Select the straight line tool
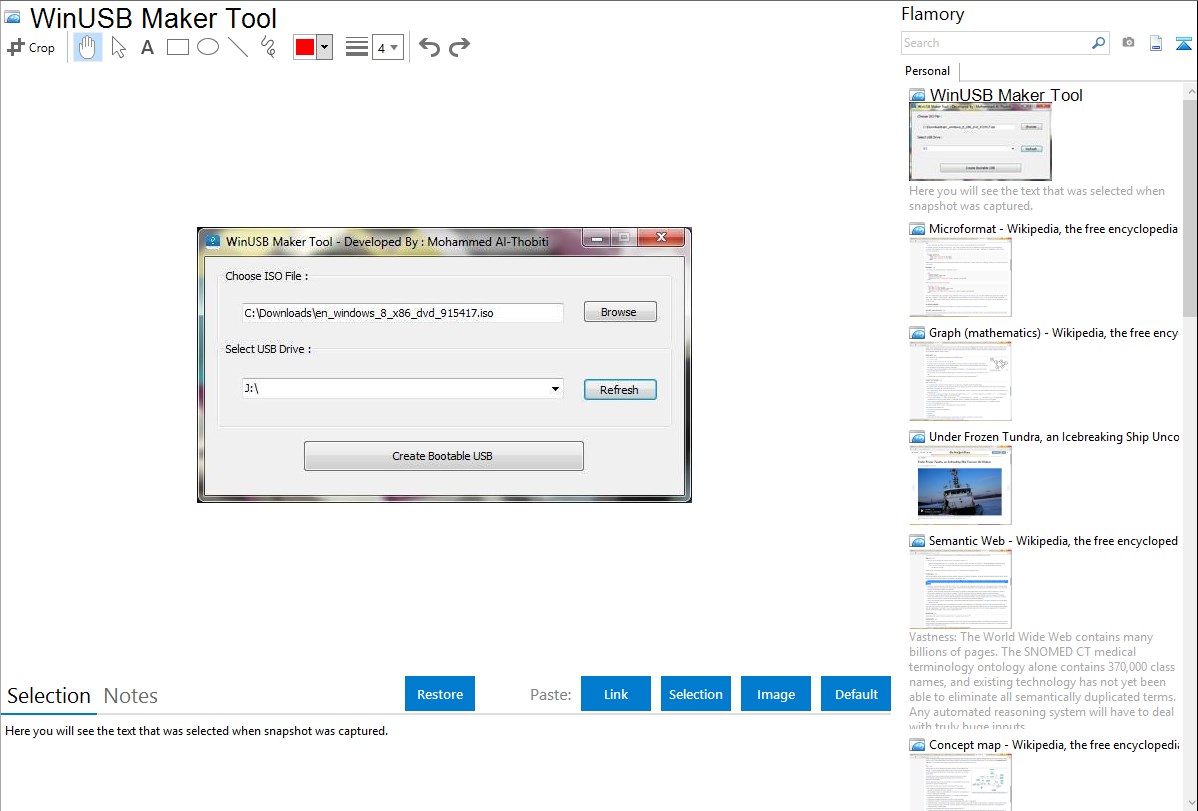 (x=238, y=47)
